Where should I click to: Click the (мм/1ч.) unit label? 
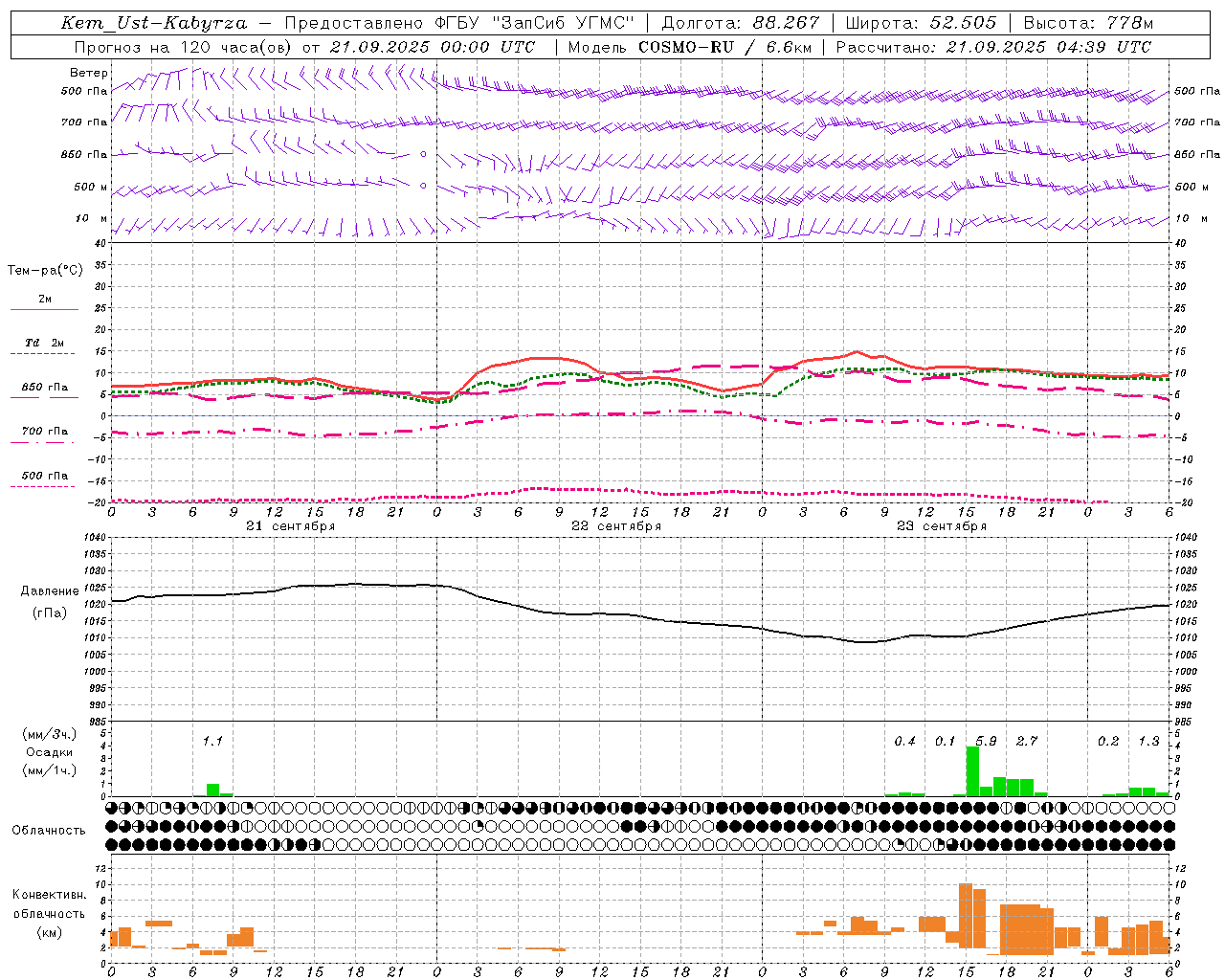49,770
